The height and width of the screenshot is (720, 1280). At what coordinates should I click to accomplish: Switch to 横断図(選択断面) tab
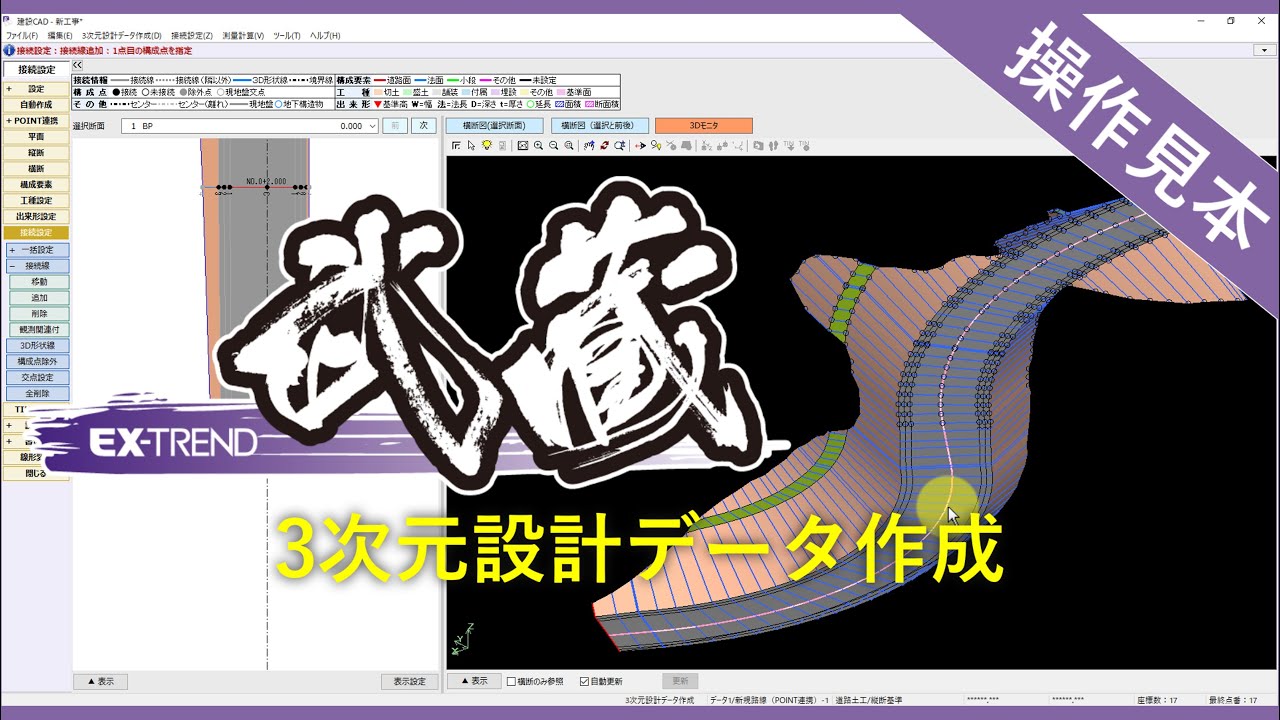coord(494,126)
